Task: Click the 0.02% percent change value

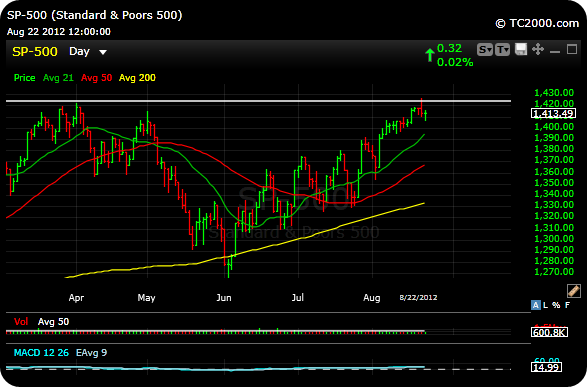Action: coord(455,62)
